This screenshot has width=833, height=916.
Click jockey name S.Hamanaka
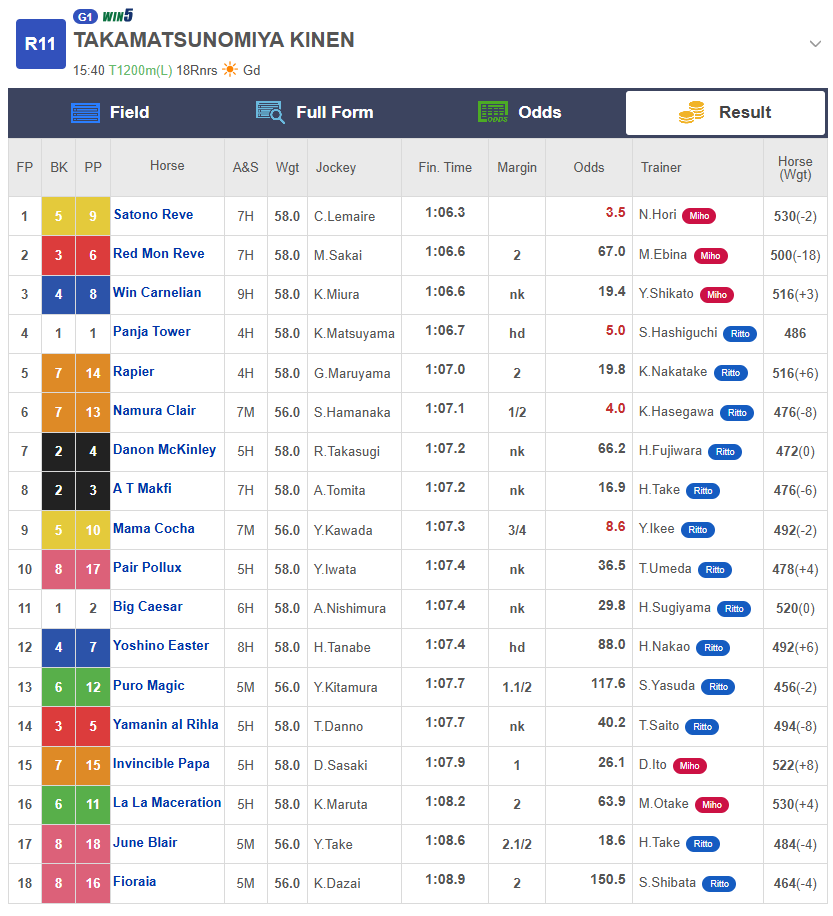point(352,412)
